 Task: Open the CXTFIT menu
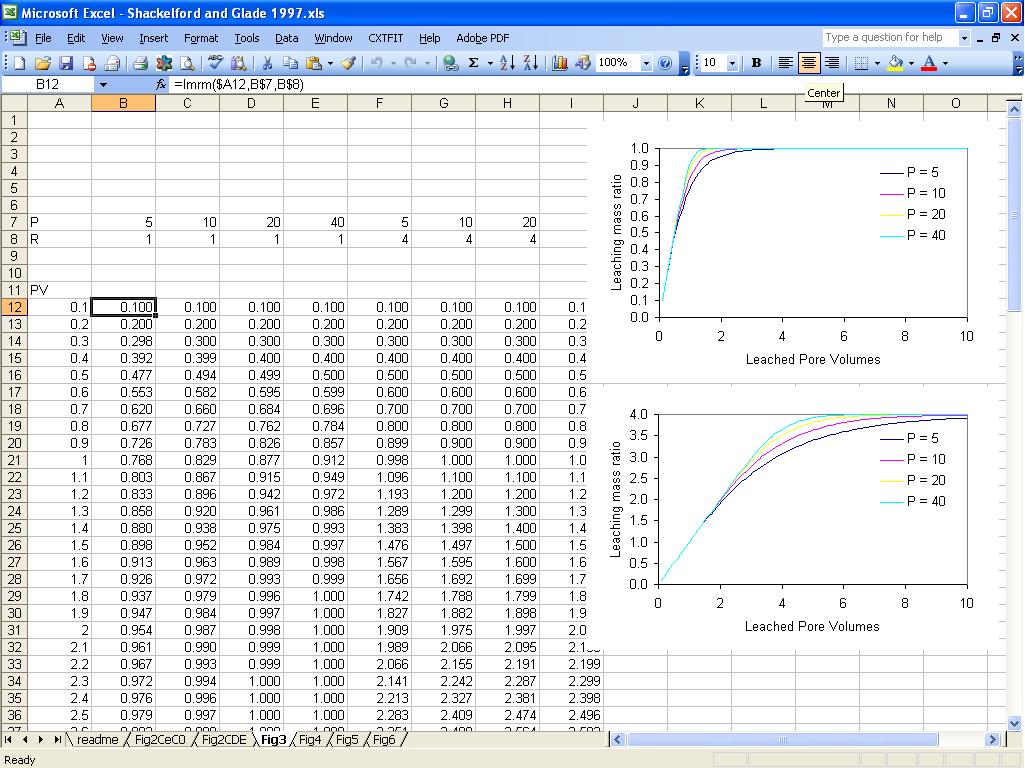386,38
